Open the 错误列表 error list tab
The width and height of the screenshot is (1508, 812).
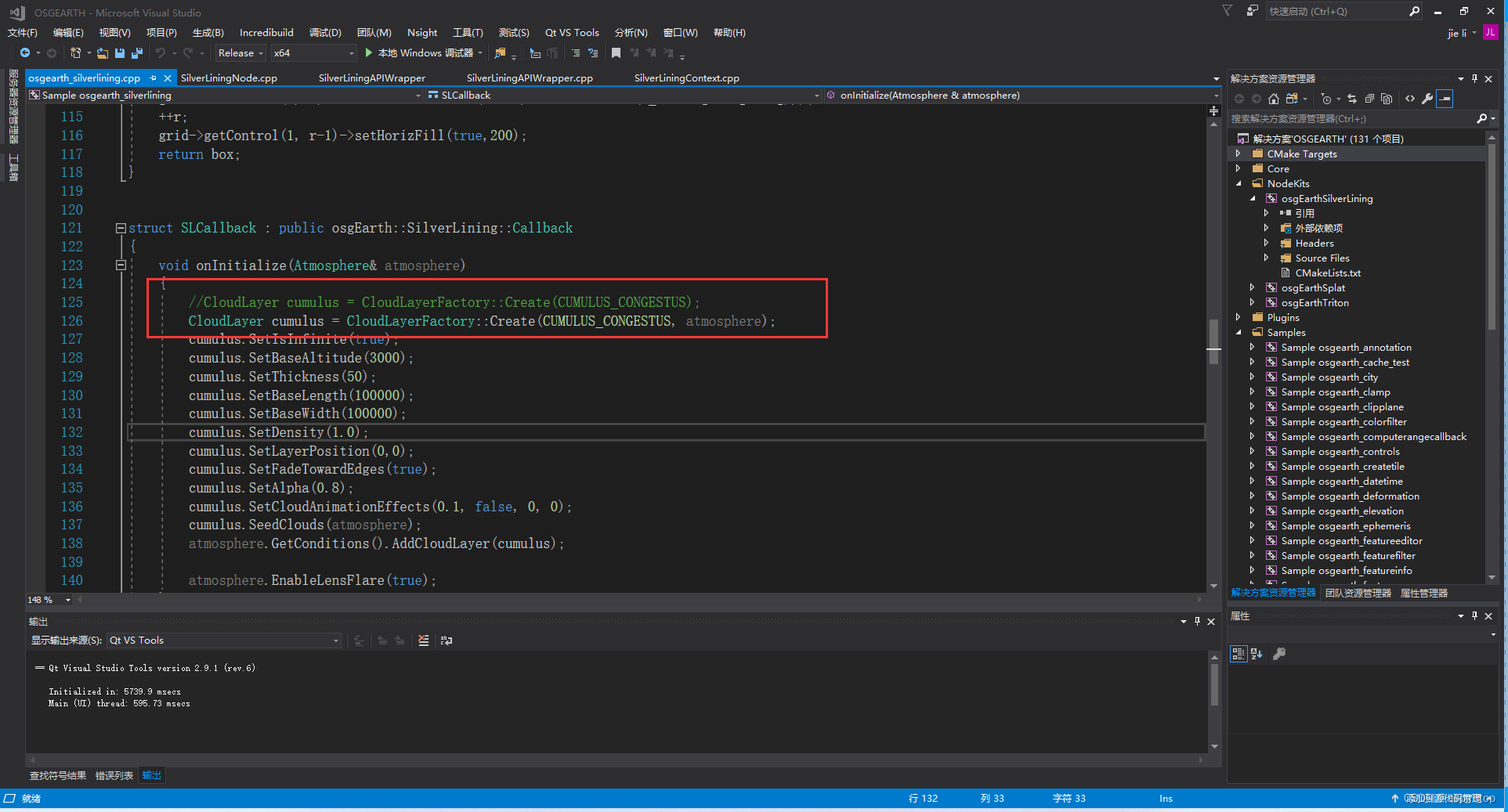point(114,775)
